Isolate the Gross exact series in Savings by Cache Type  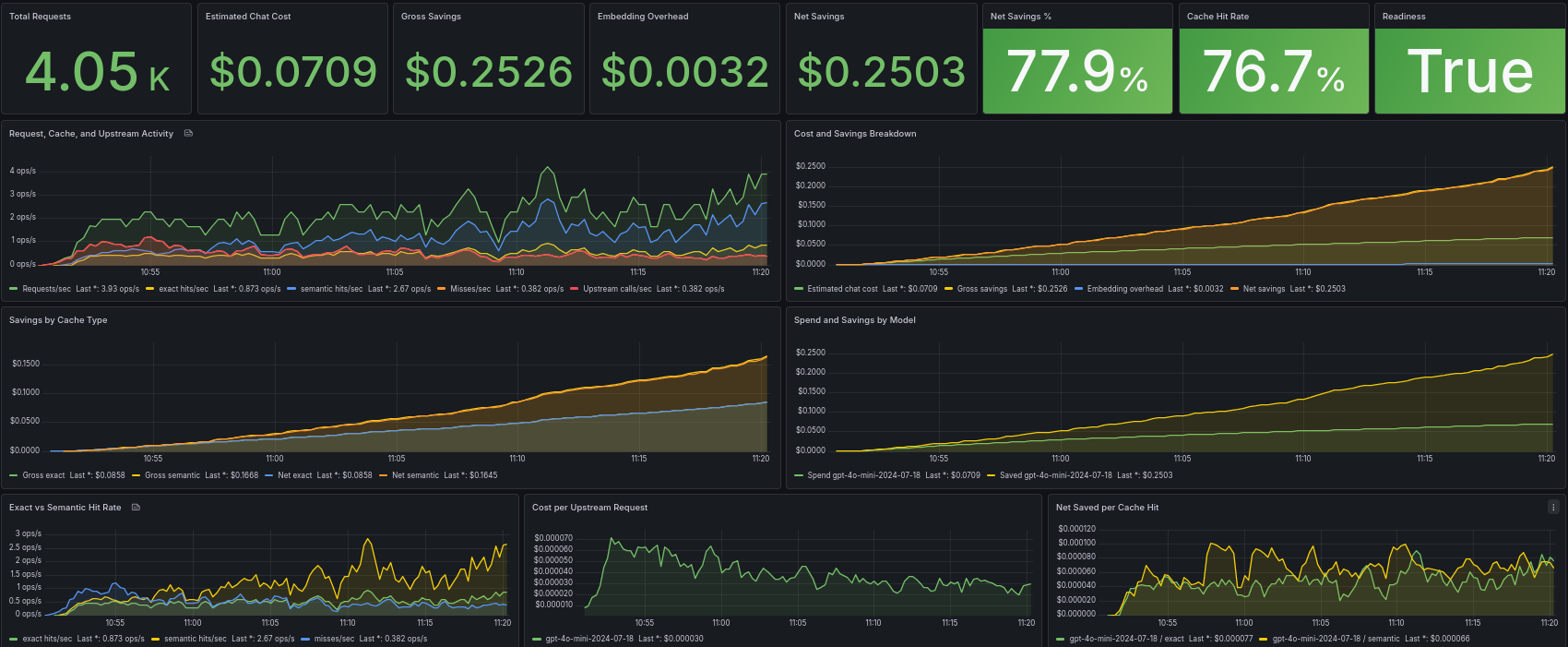pyautogui.click(x=43, y=475)
